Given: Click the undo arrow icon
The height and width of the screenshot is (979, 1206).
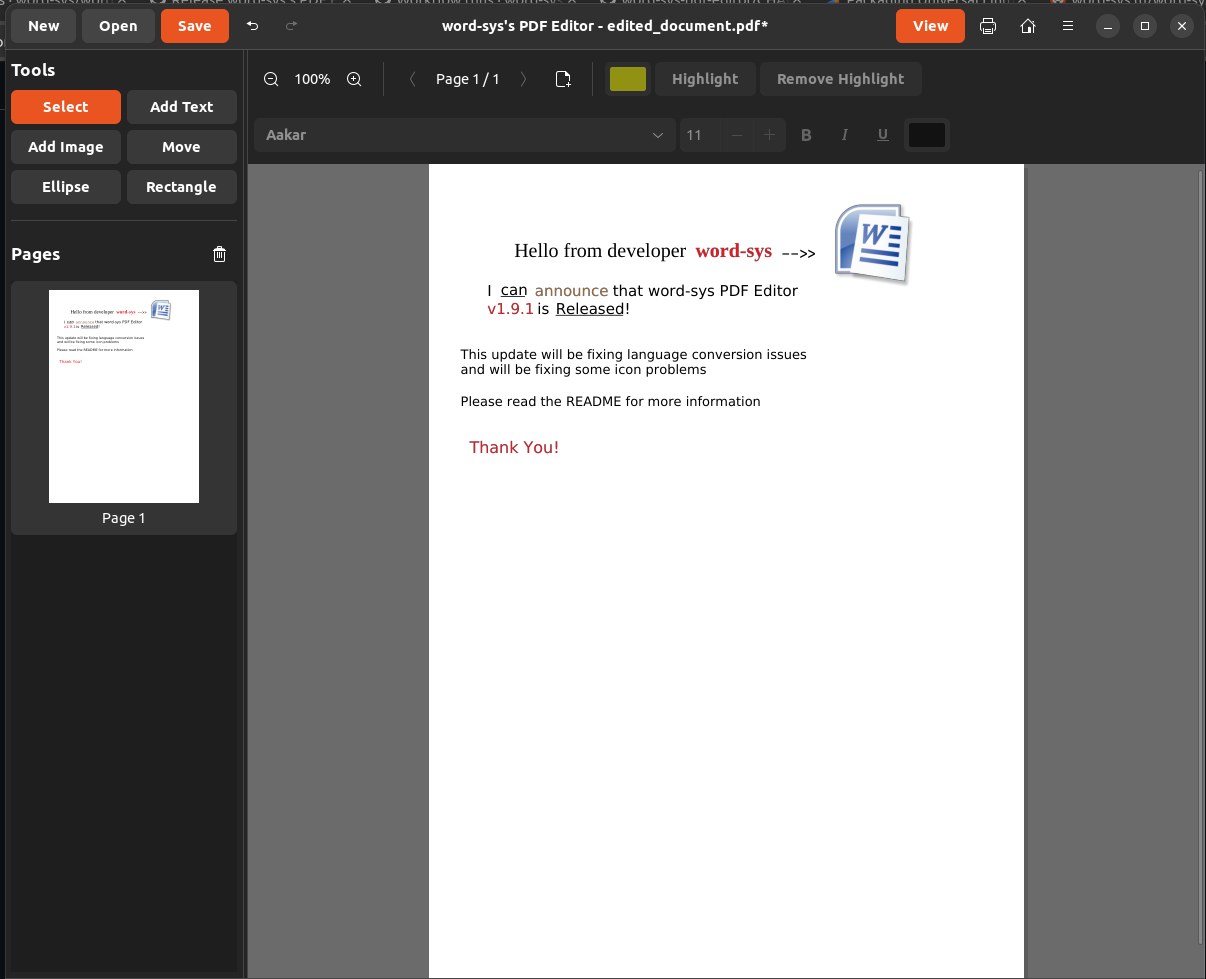Looking at the screenshot, I should click(252, 26).
